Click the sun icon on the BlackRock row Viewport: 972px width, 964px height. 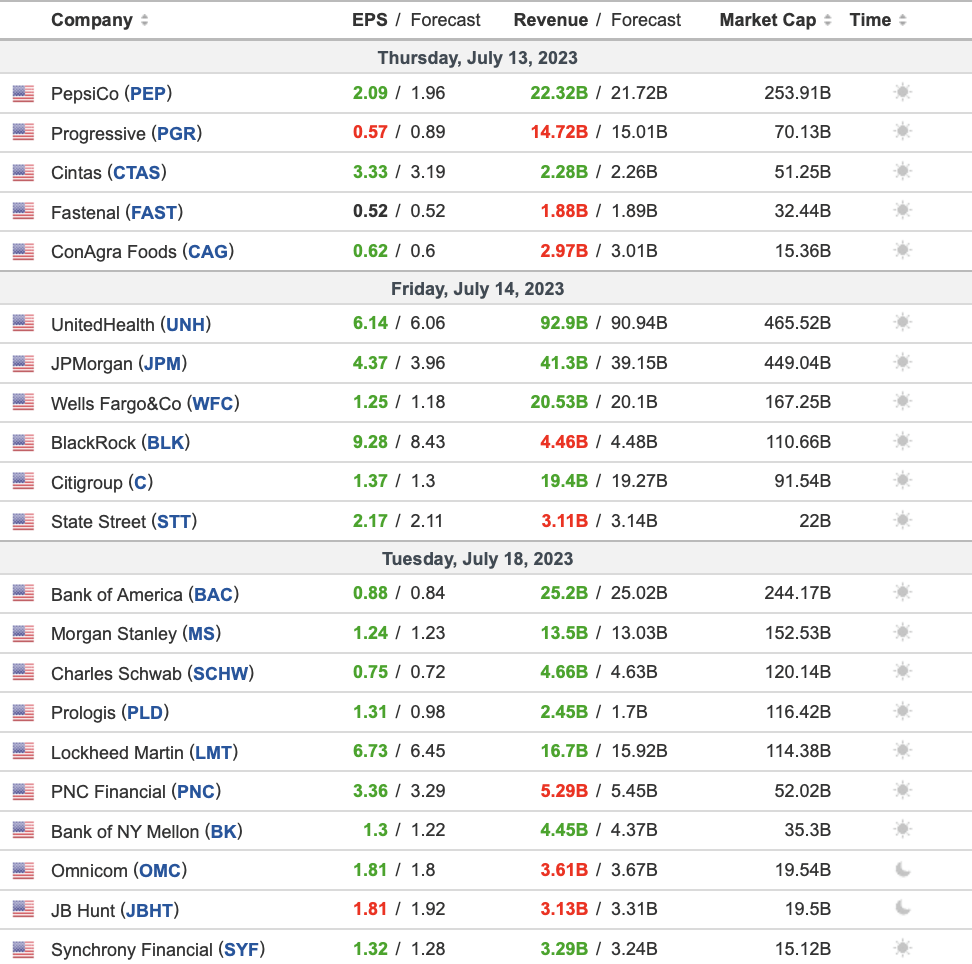point(901,441)
